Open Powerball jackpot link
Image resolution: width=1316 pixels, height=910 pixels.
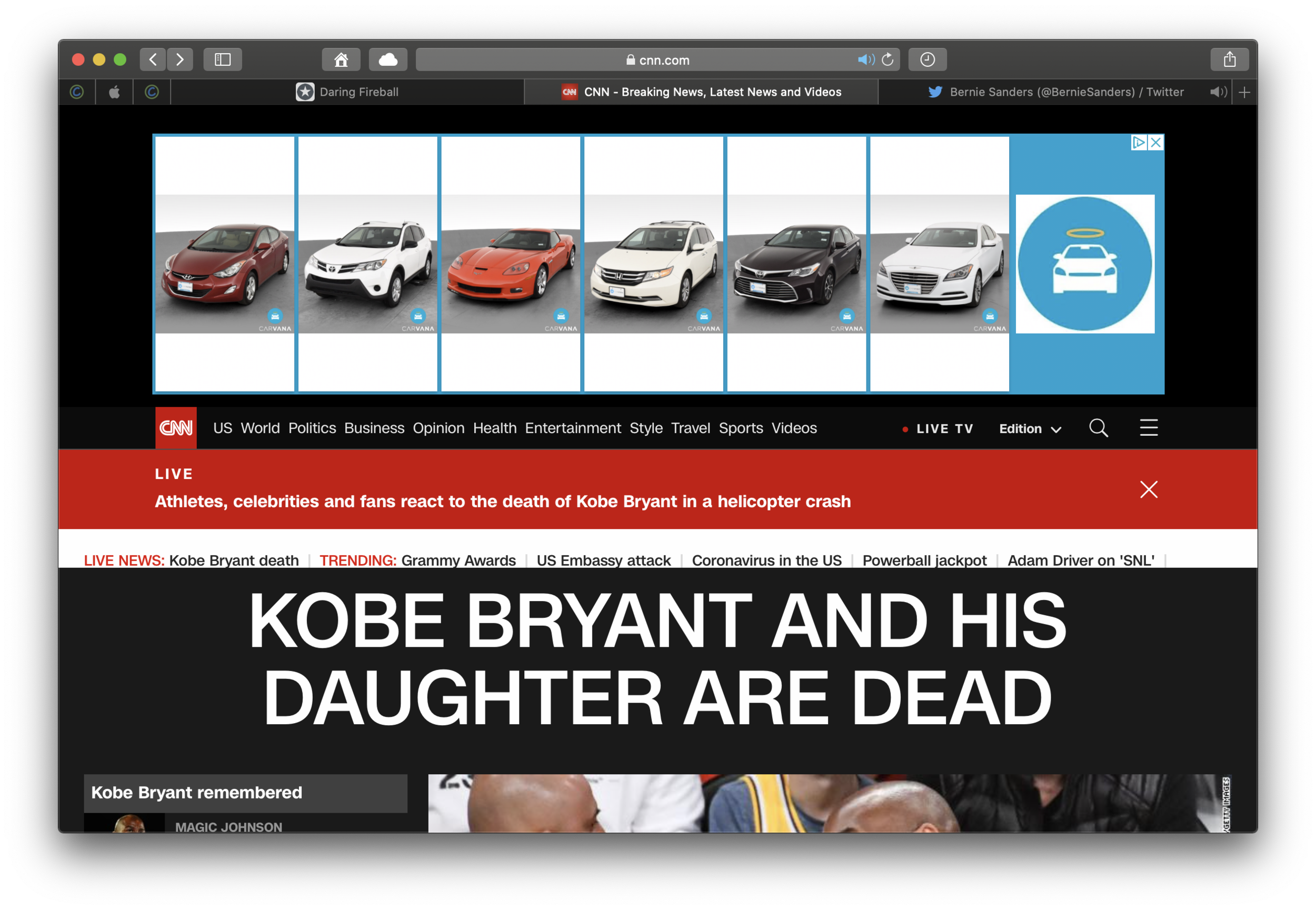[x=924, y=560]
